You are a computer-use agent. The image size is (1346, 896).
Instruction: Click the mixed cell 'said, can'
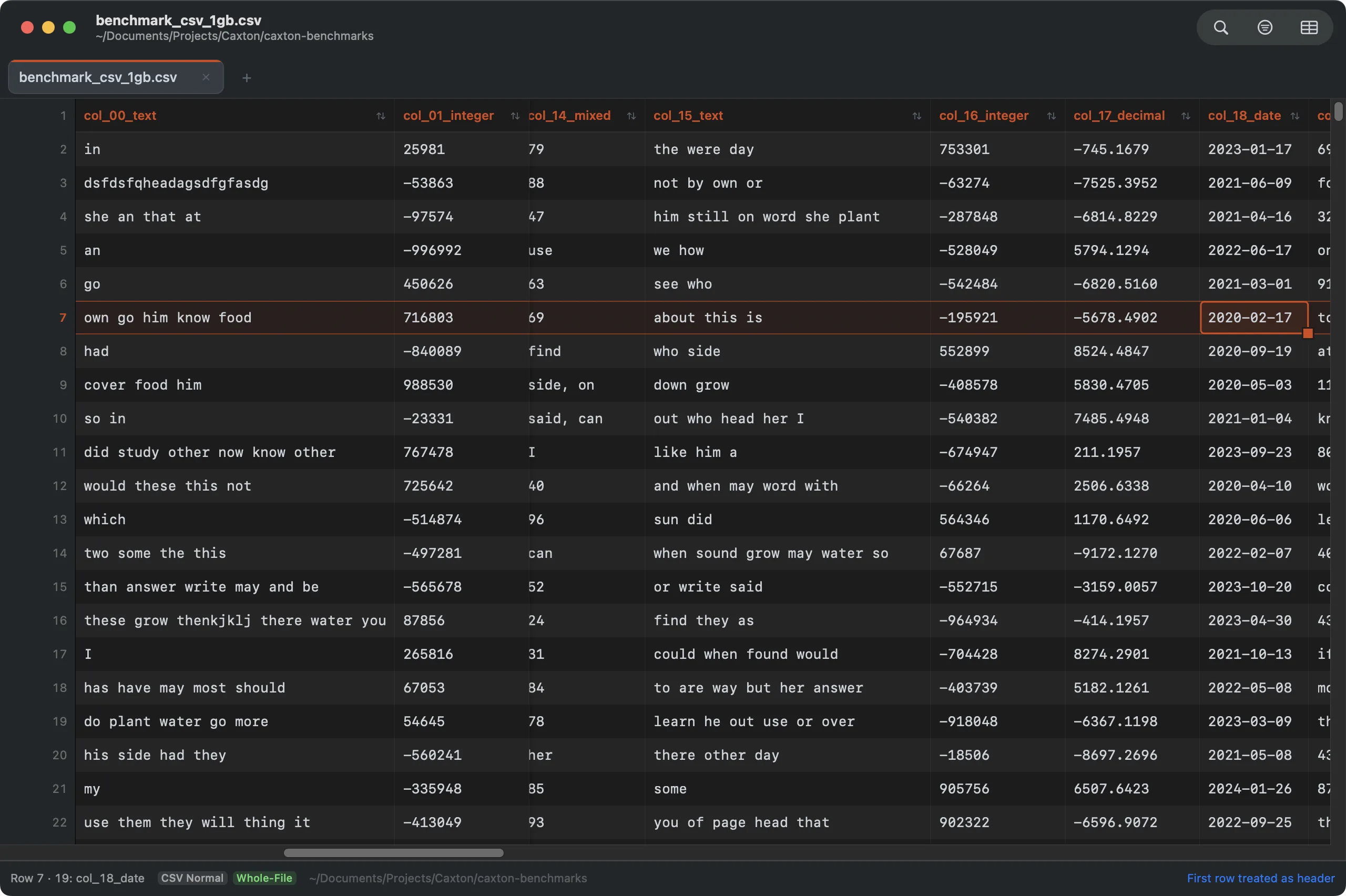(x=587, y=418)
